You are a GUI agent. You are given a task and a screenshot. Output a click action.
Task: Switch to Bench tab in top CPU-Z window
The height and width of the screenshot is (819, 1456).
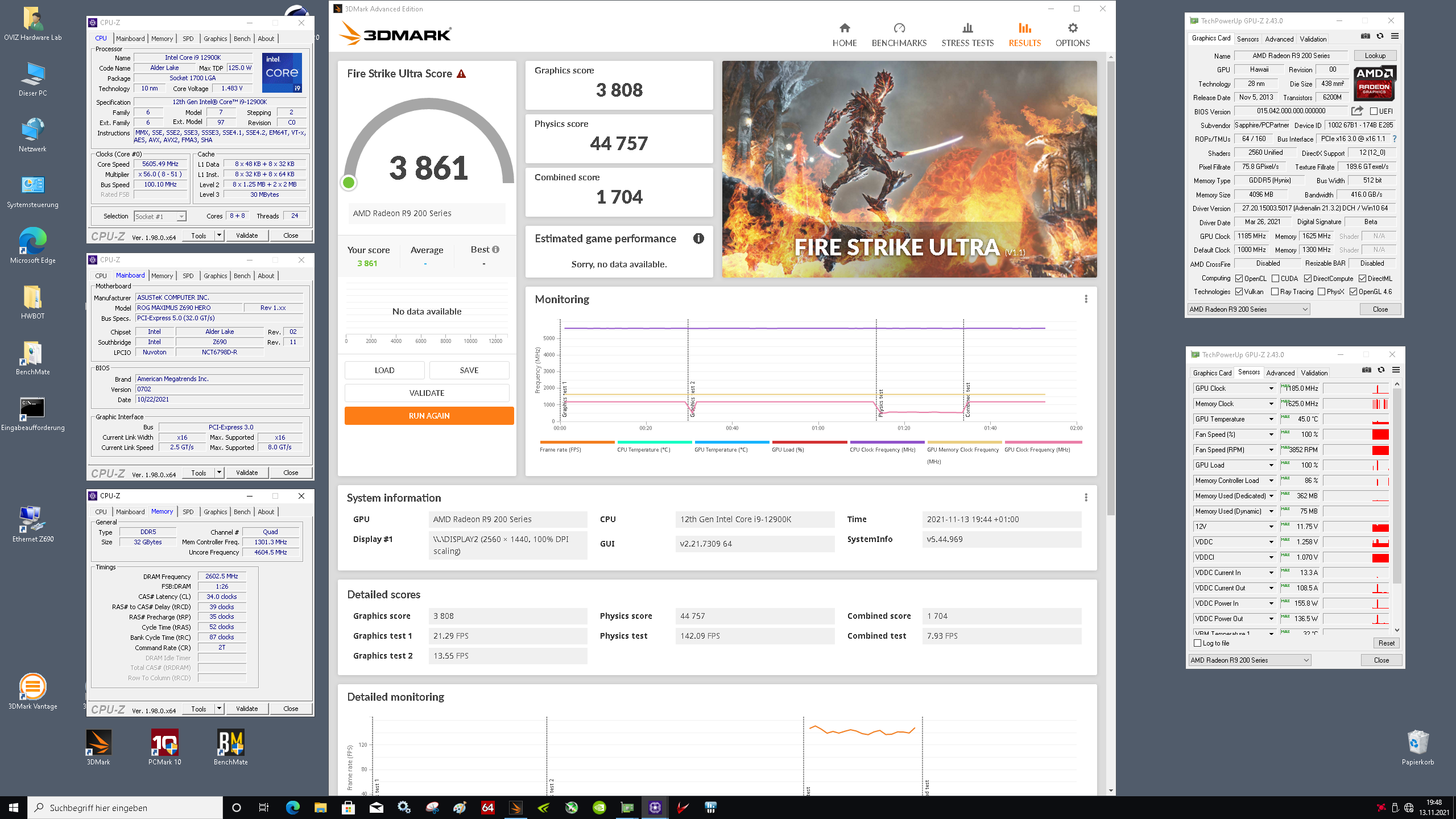pyautogui.click(x=242, y=39)
